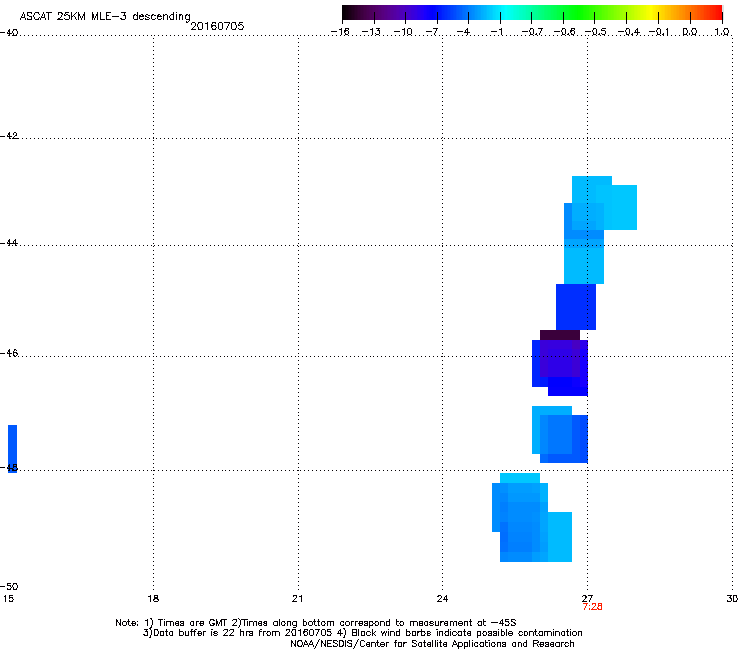Click the -0.1 label on the color scale
This screenshot has width=740, height=650.
pyautogui.click(x=659, y=32)
